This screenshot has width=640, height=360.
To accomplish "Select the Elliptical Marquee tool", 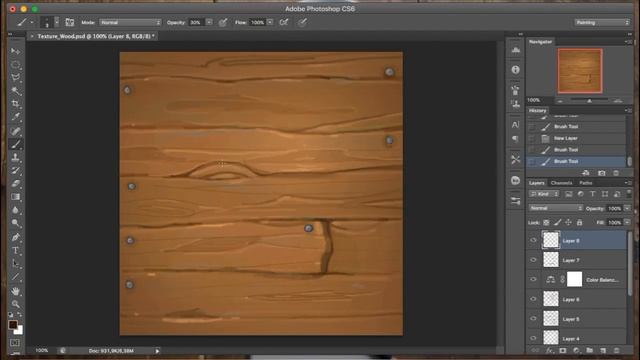I will 16,64.
